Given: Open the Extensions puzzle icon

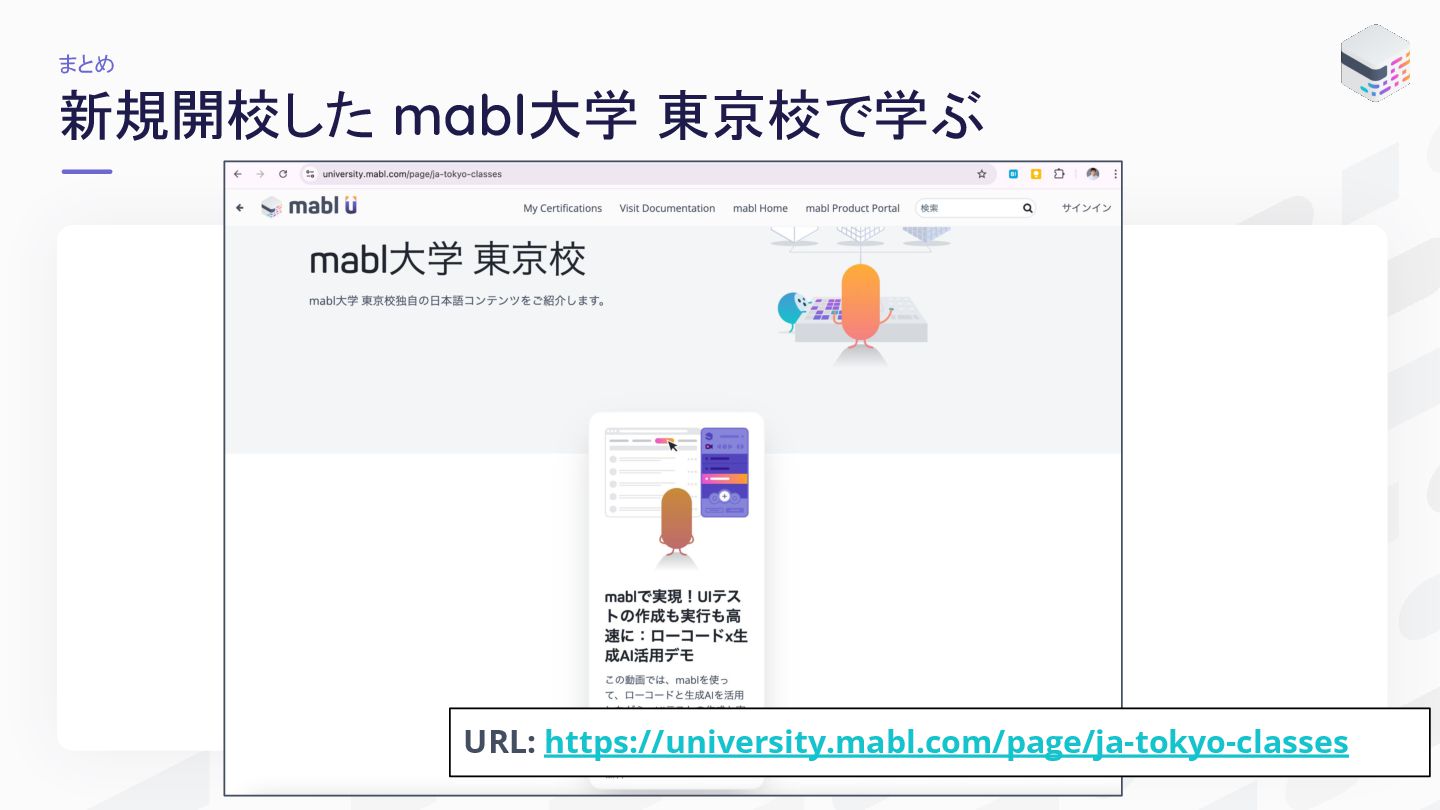Looking at the screenshot, I should [1059, 174].
